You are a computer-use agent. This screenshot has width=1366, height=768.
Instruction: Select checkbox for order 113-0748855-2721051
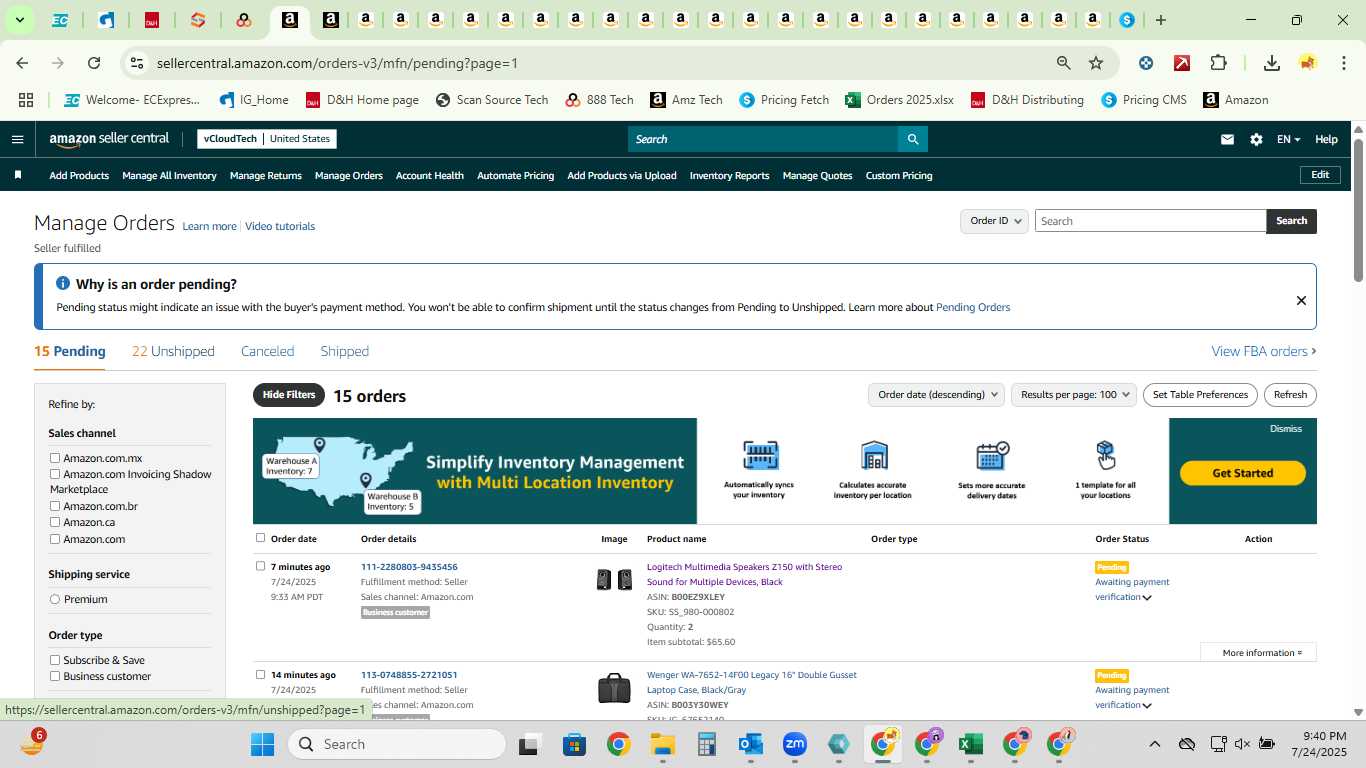click(260, 674)
